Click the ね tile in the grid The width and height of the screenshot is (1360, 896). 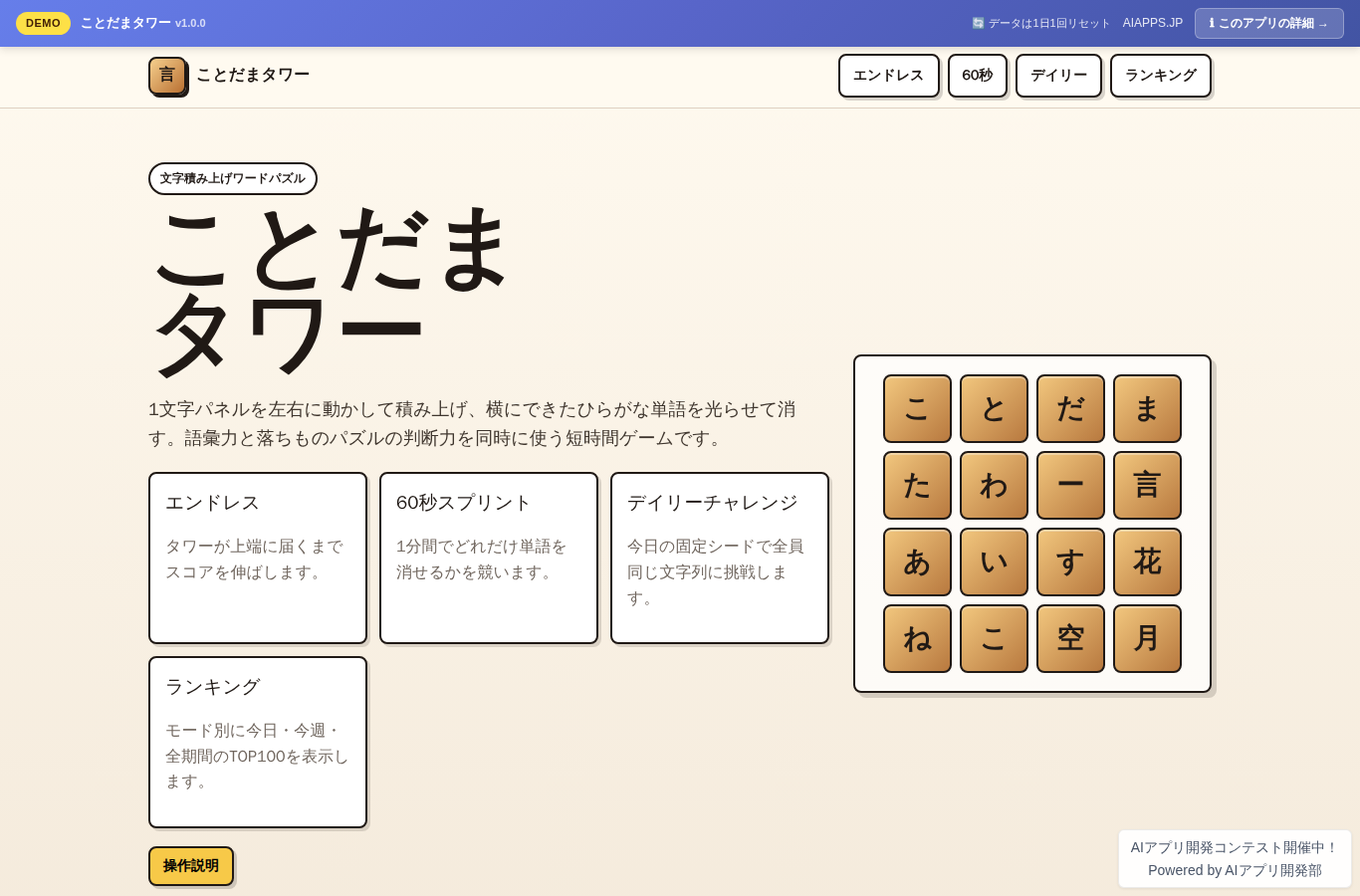tap(917, 638)
